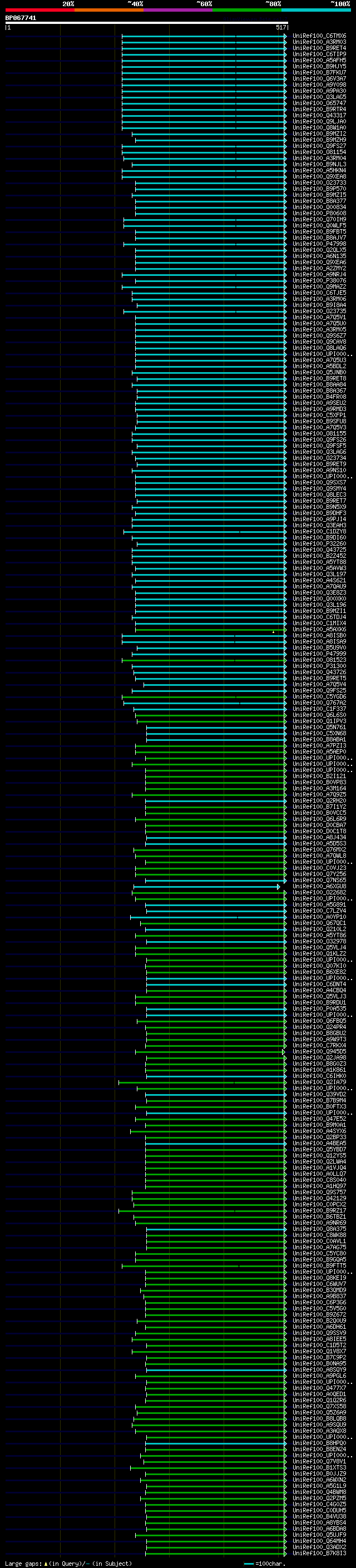Select the UniRef100_Q43726 label
Screen dimensions: 356x1568
coord(319,672)
